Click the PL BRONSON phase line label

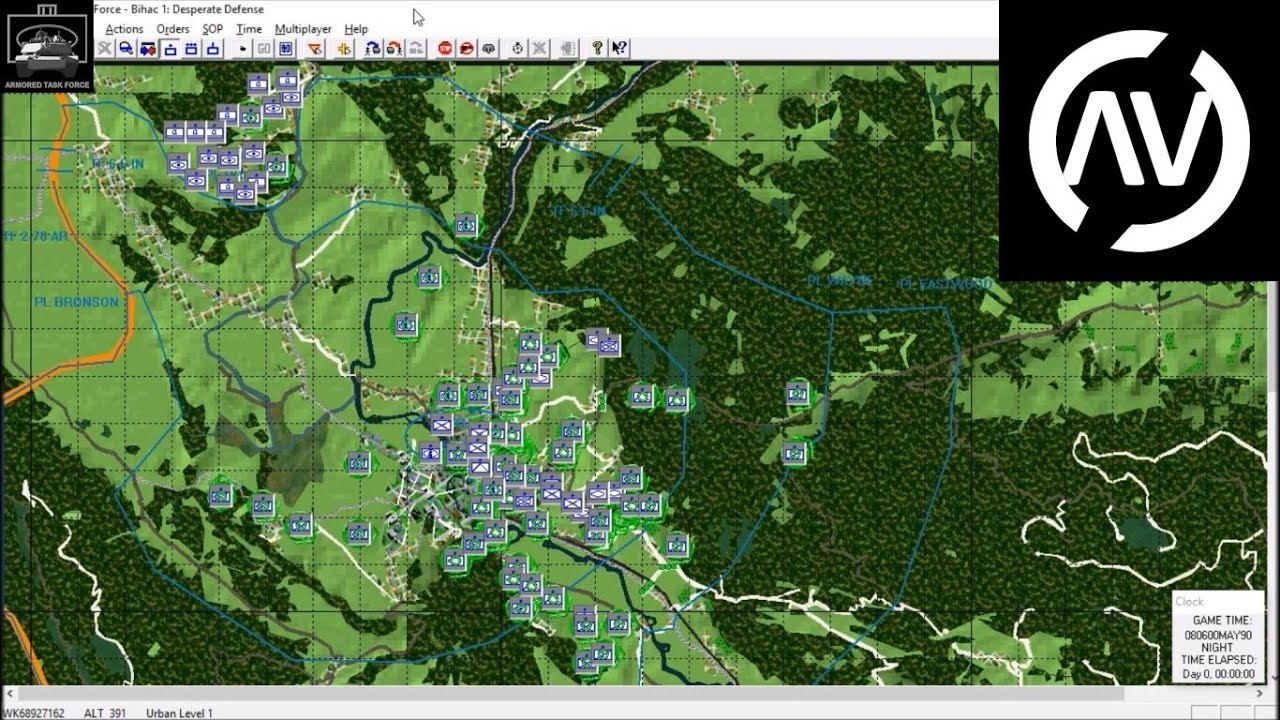(x=76, y=302)
